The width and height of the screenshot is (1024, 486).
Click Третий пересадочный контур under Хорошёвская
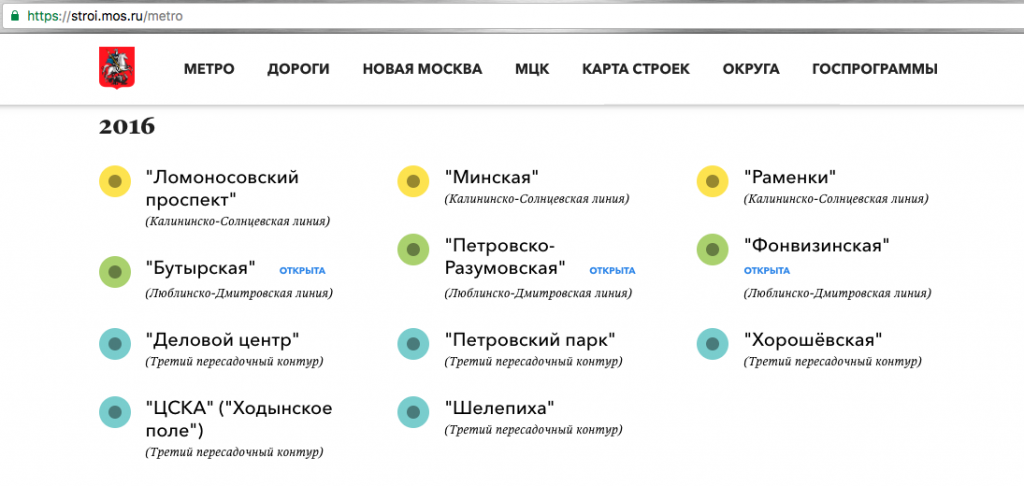(x=832, y=362)
